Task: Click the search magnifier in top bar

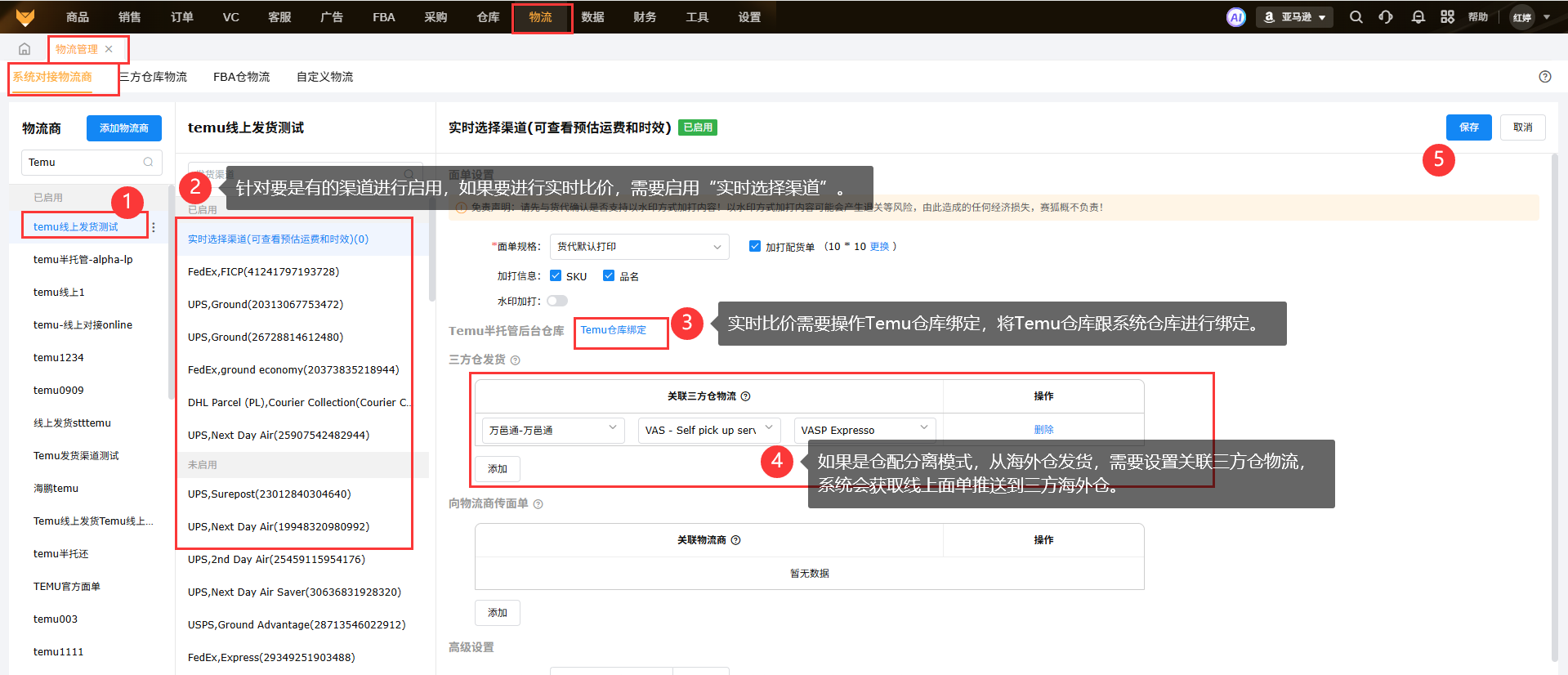Action: (1356, 17)
